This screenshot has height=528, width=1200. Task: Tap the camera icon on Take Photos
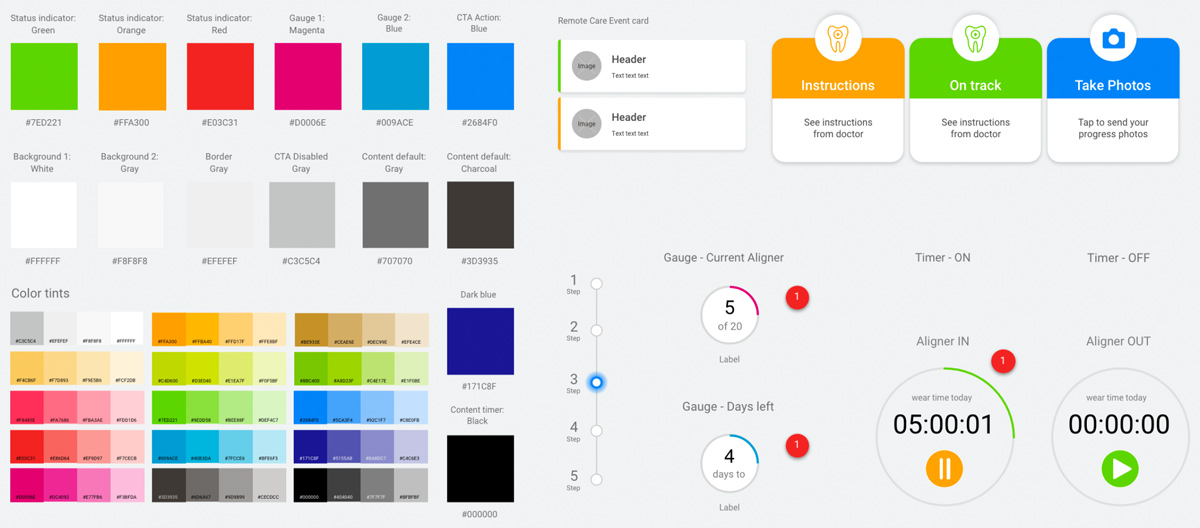point(1112,38)
